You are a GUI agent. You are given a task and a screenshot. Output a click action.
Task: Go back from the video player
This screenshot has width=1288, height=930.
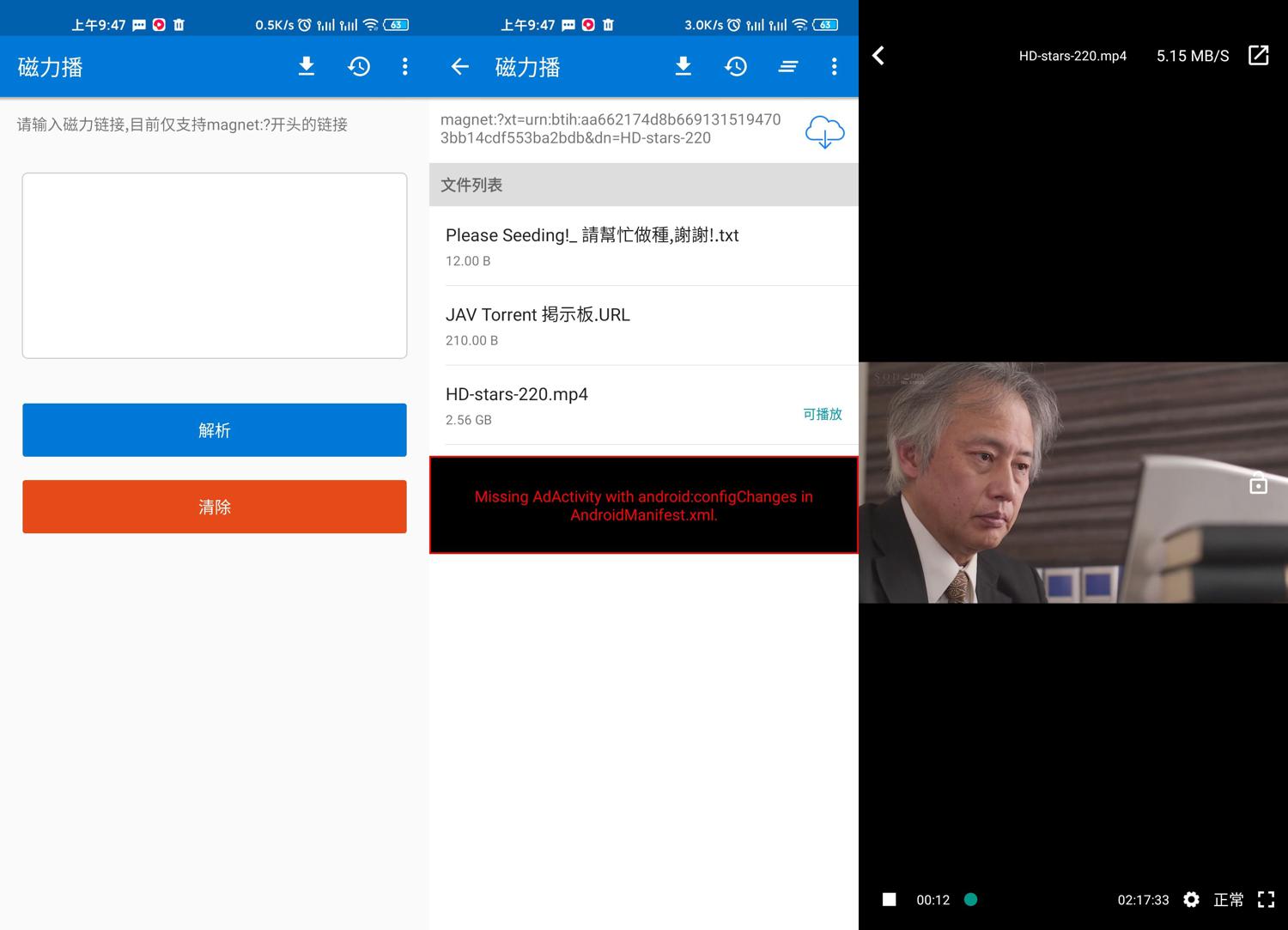pyautogui.click(x=878, y=56)
